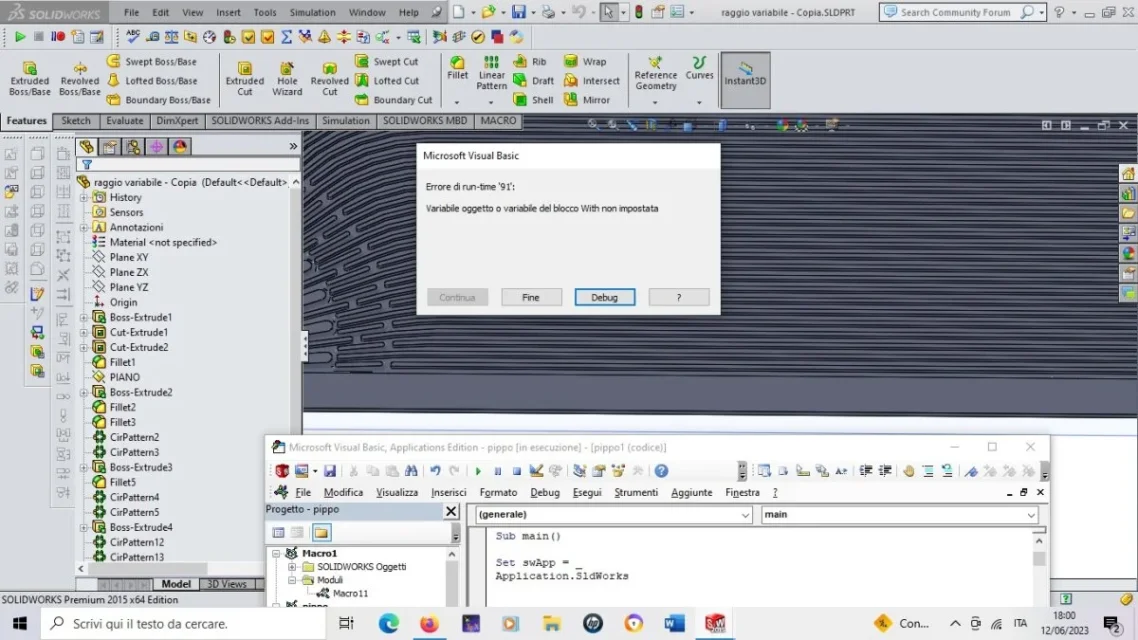Switch to the Sketch tab
This screenshot has height=640, width=1138.
point(75,120)
